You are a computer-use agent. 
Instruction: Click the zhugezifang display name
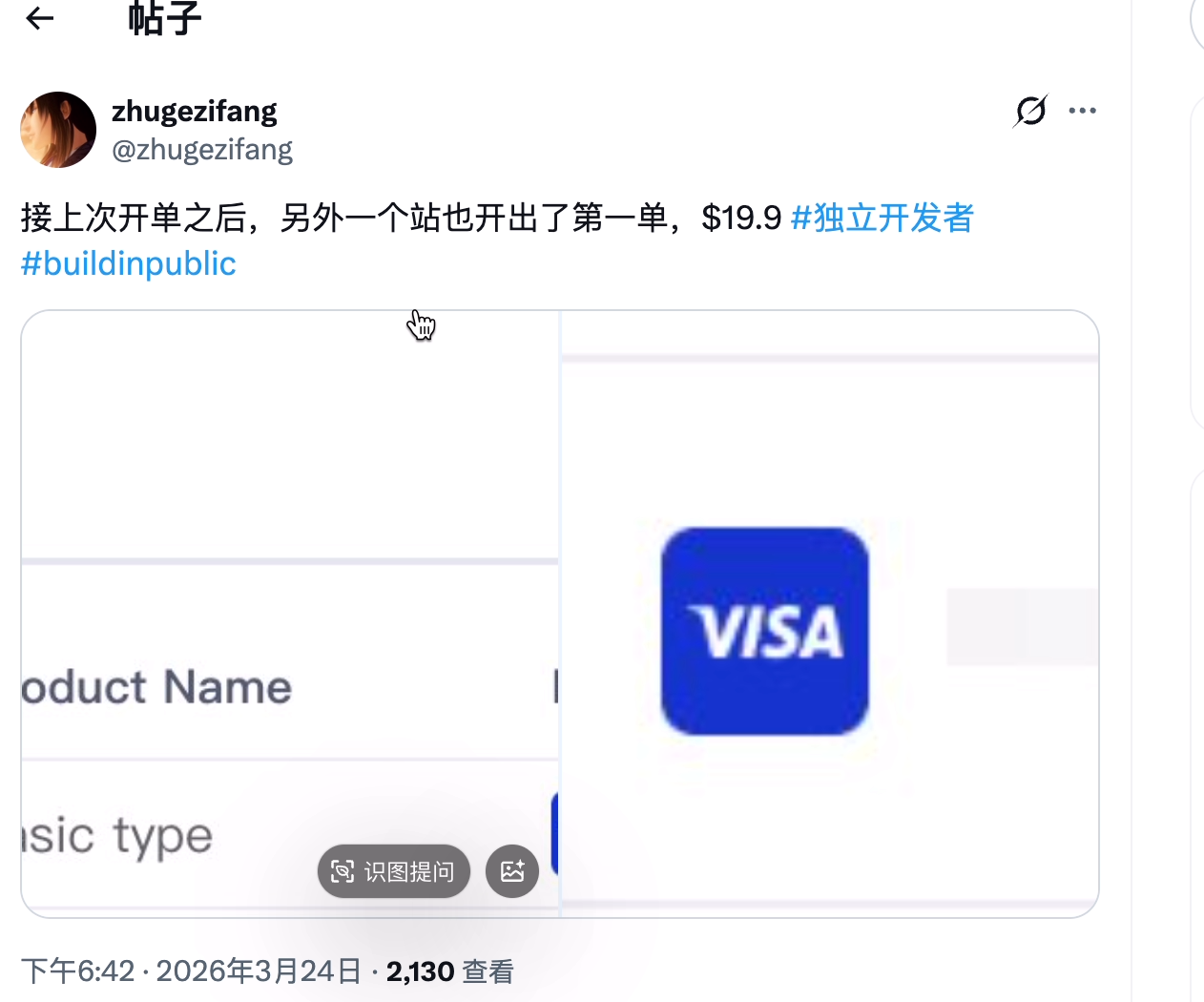coord(195,111)
